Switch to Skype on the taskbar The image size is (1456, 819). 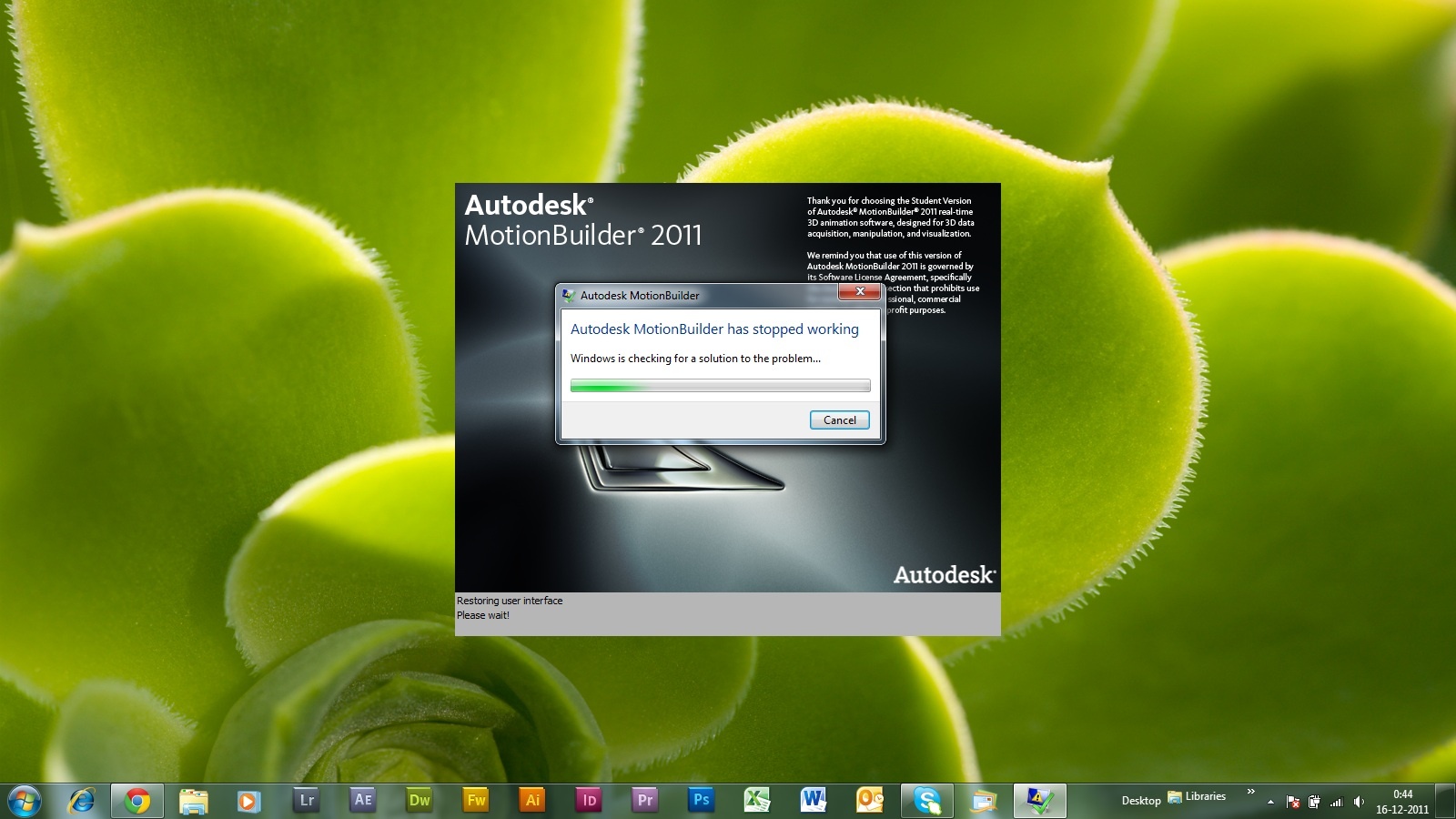point(927,801)
